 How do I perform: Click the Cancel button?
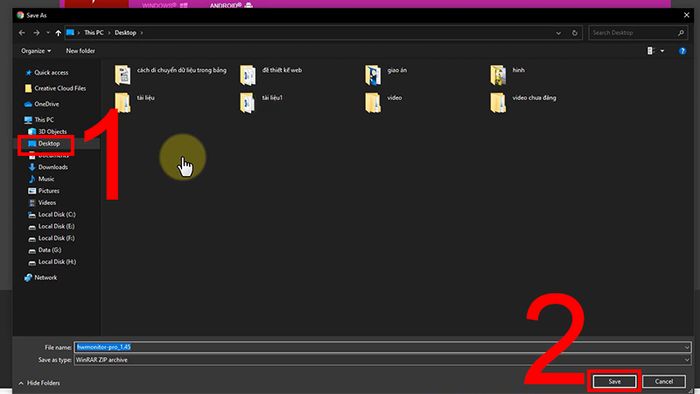pos(664,382)
